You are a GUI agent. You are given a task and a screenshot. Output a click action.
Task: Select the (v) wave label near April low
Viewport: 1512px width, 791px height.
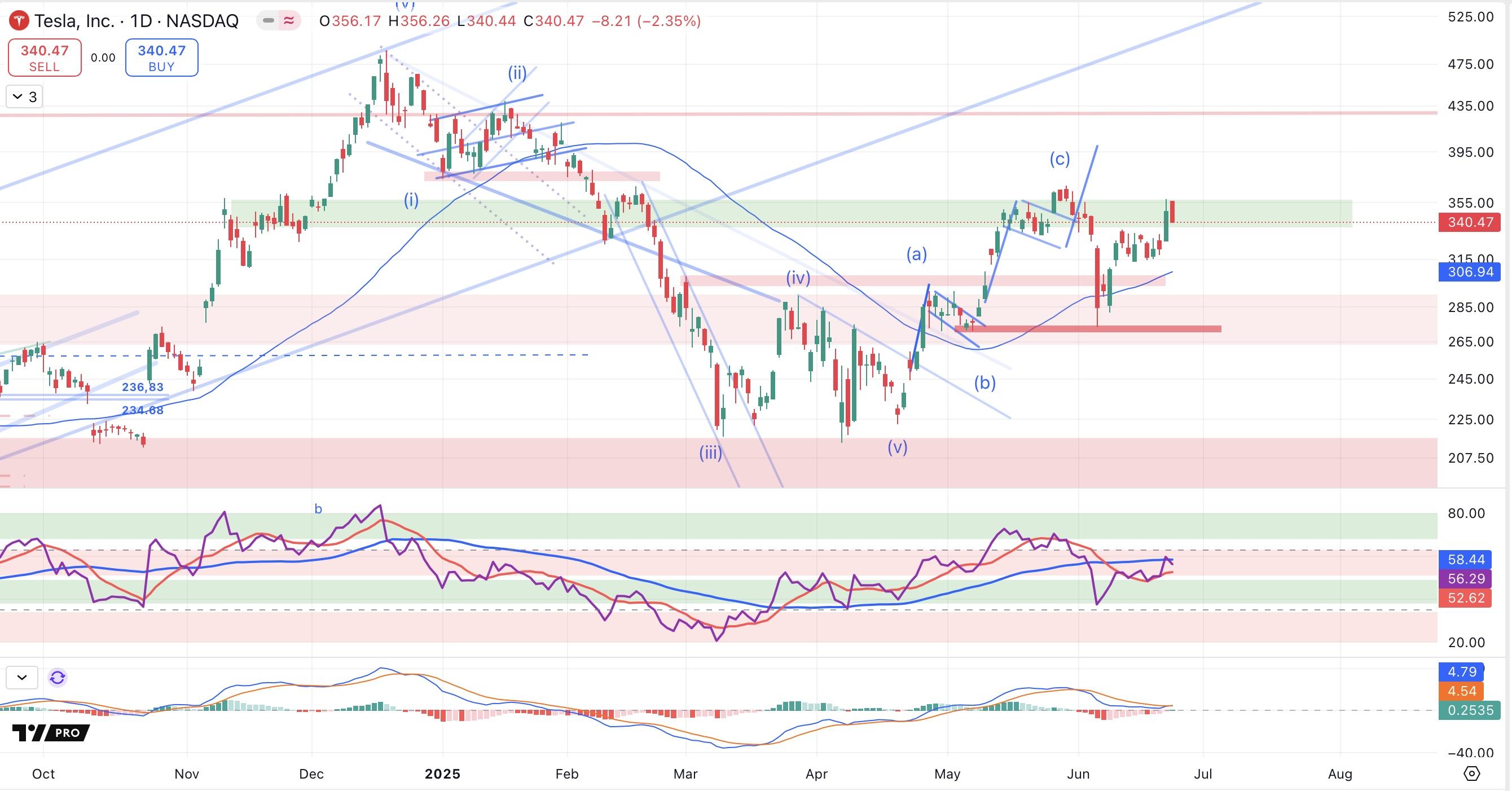[898, 447]
